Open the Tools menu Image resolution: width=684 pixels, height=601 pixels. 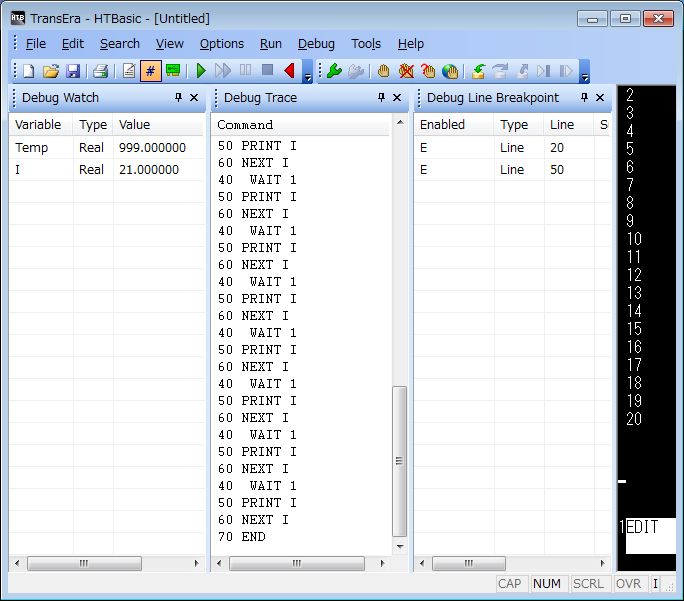[x=366, y=44]
